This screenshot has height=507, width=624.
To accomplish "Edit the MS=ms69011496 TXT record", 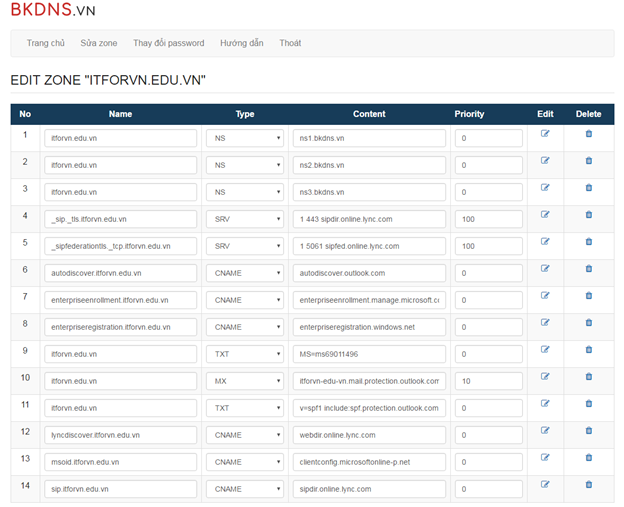I will point(545,349).
